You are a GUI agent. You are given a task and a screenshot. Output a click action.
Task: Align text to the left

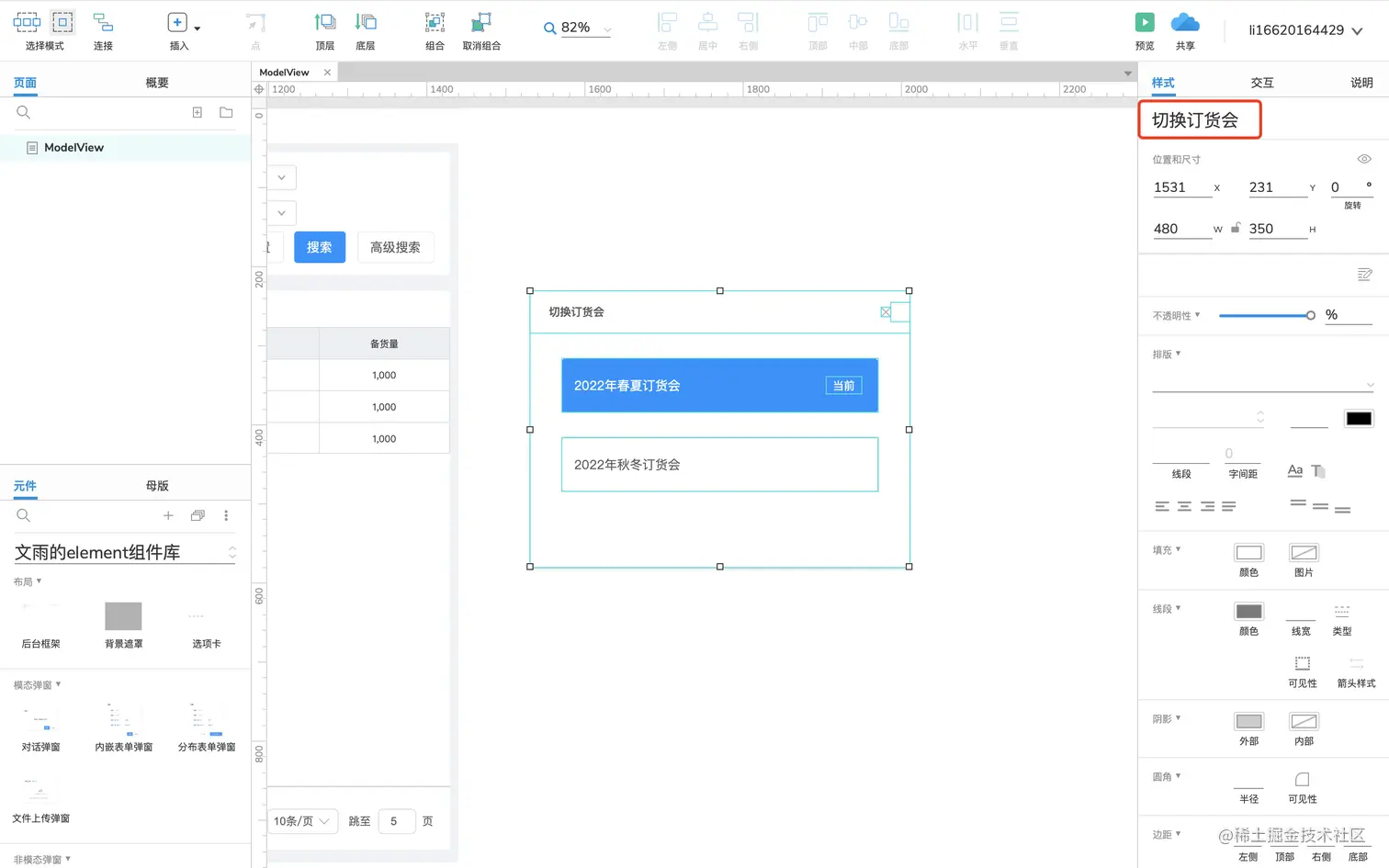[1162, 506]
